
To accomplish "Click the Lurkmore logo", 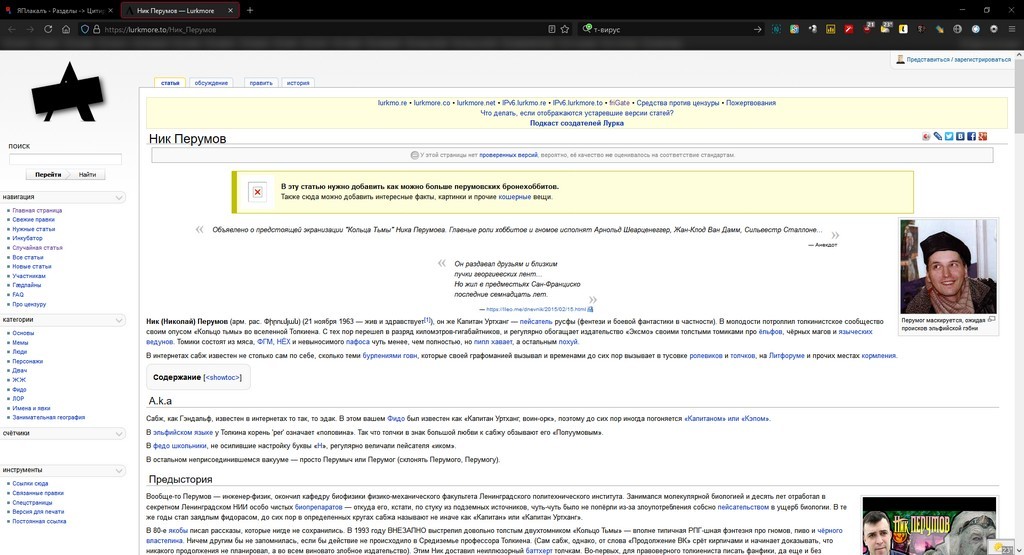I will point(68,93).
